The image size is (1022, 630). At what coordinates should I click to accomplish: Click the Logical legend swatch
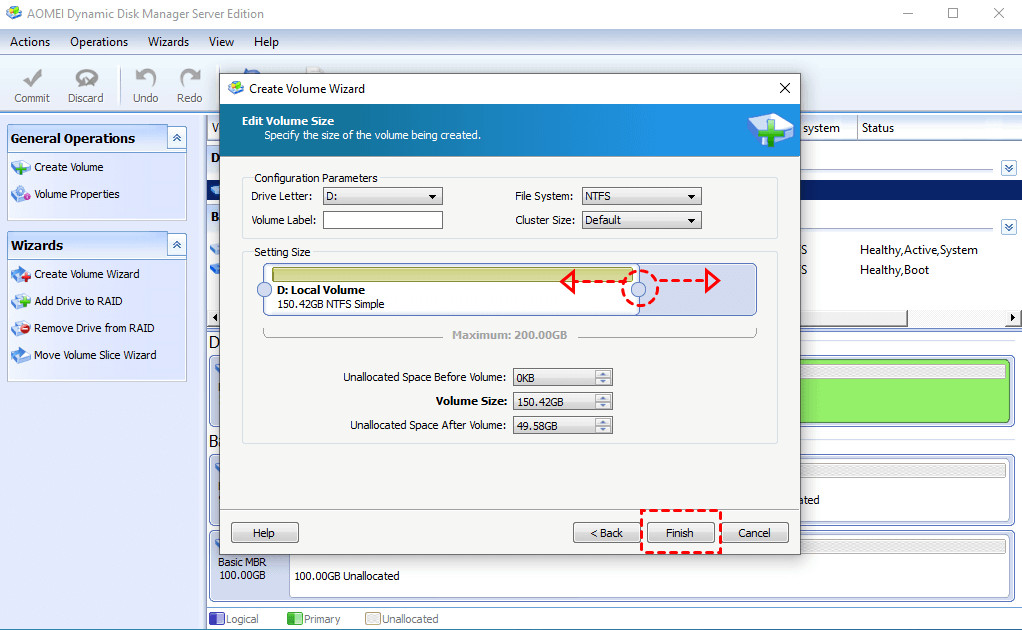tap(217, 619)
